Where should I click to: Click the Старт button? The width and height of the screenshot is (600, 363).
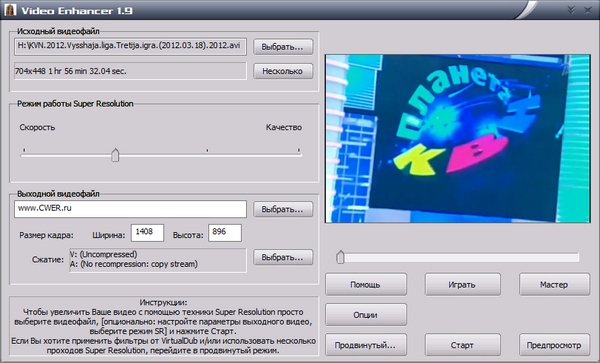(x=462, y=345)
